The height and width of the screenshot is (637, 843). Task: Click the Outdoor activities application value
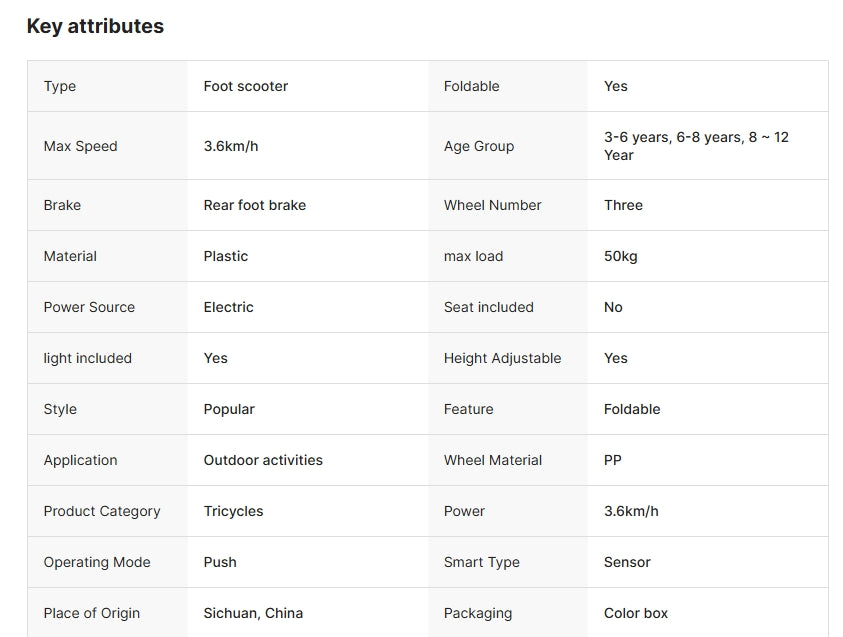pos(263,460)
